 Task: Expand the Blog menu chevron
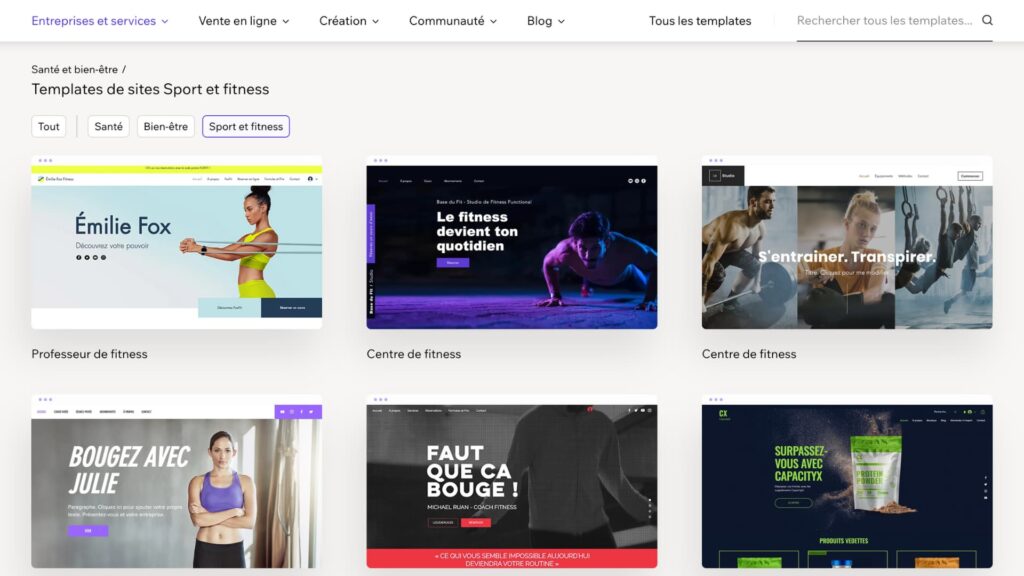561,22
